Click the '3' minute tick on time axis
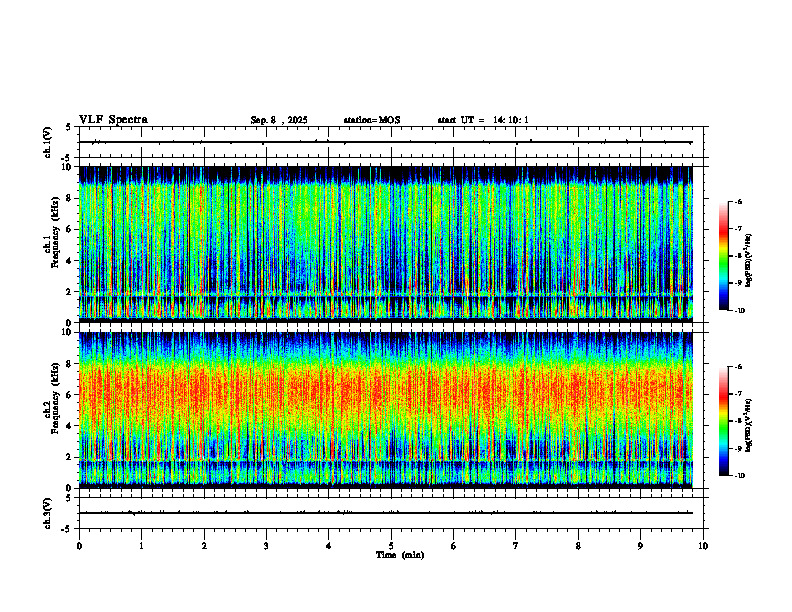This screenshot has width=792, height=612. (x=266, y=546)
